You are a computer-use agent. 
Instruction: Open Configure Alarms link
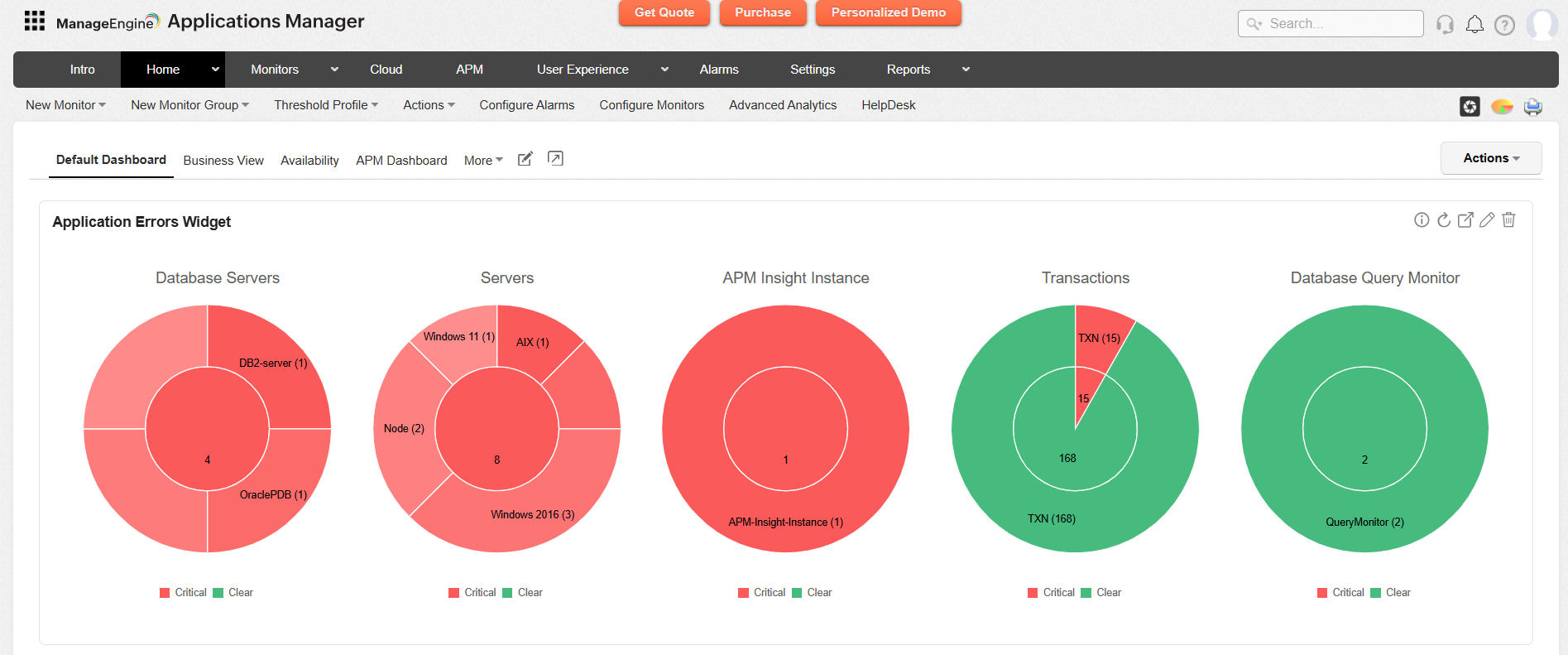pyautogui.click(x=527, y=105)
